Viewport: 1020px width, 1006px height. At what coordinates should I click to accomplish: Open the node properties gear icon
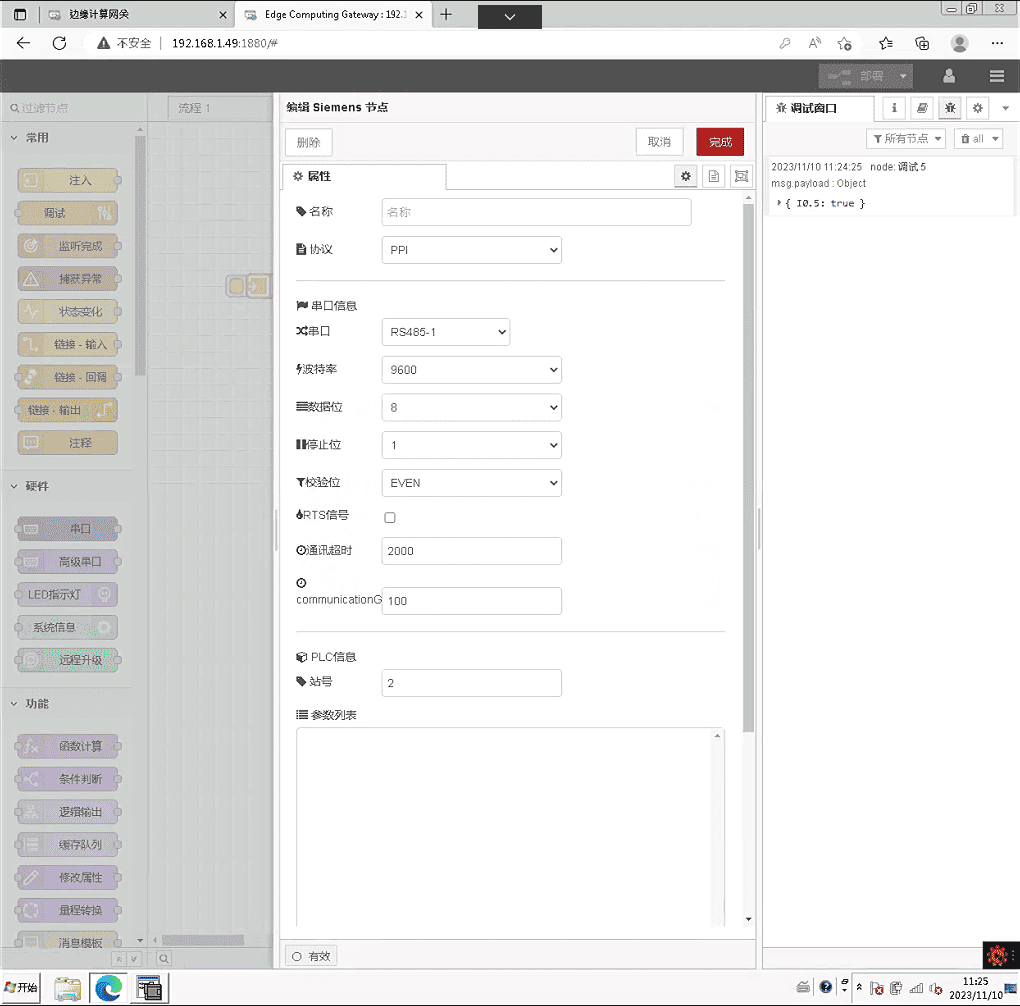tap(686, 176)
